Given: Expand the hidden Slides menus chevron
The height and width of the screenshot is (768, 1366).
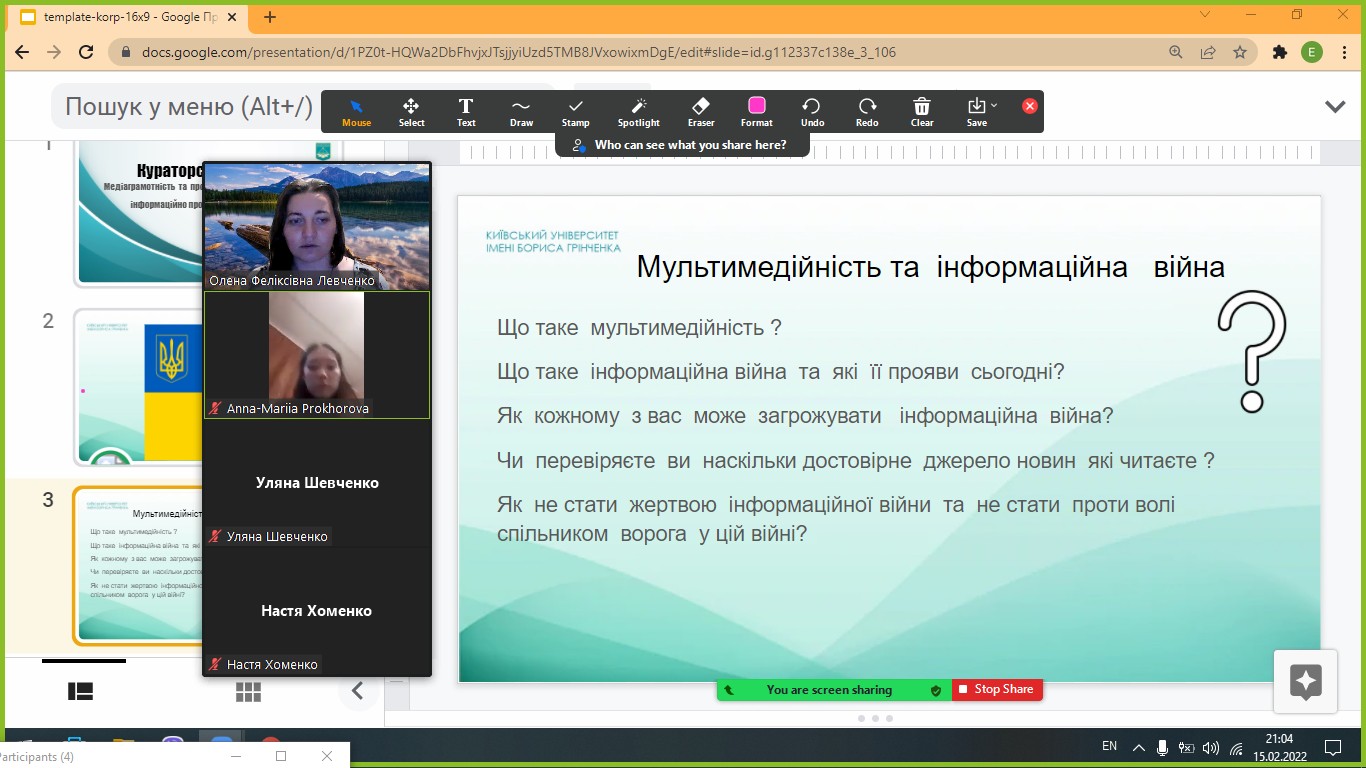Looking at the screenshot, I should tap(1335, 107).
